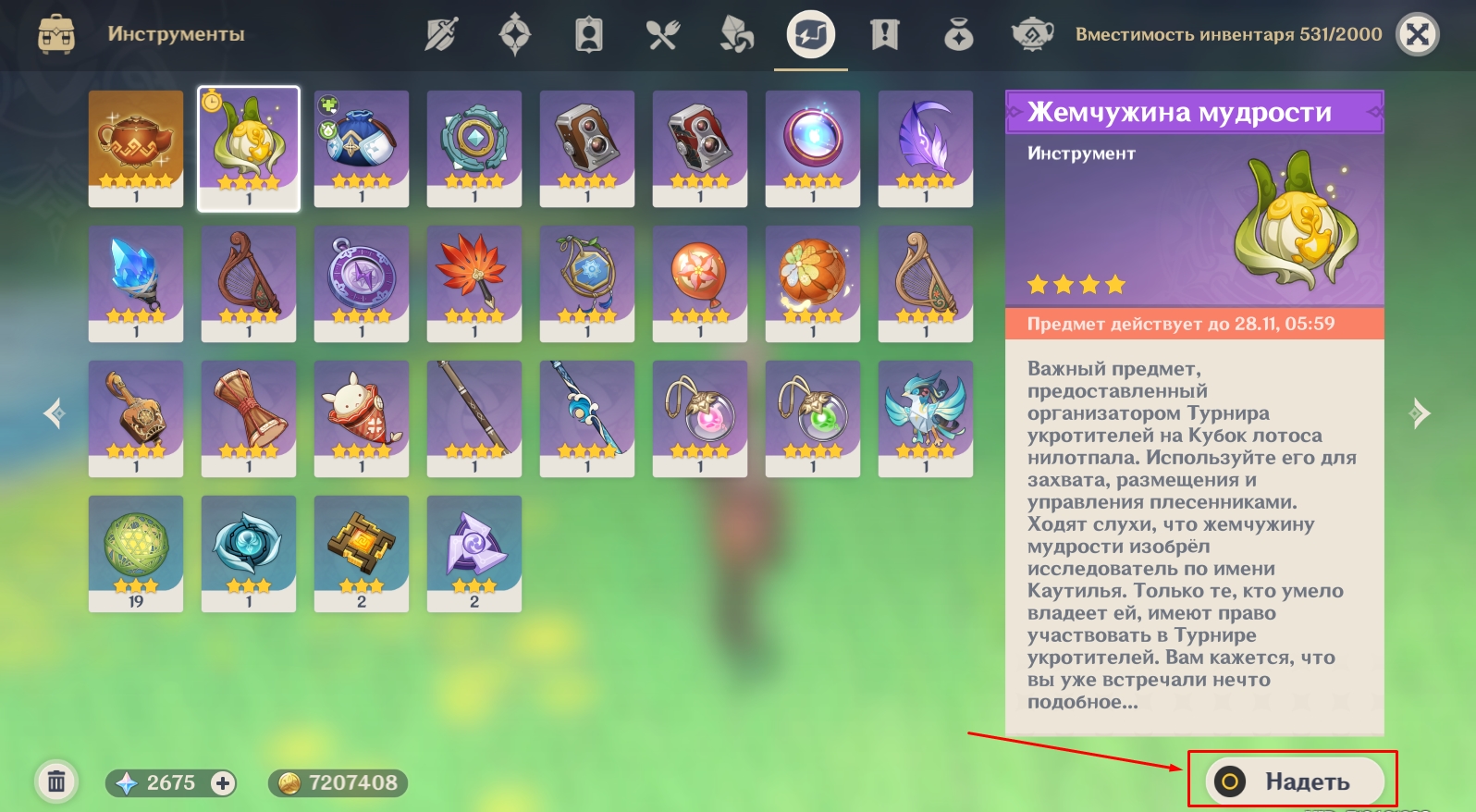1476x812 pixels.
Task: Select the bird-shaped gadget item
Action: pos(926,418)
